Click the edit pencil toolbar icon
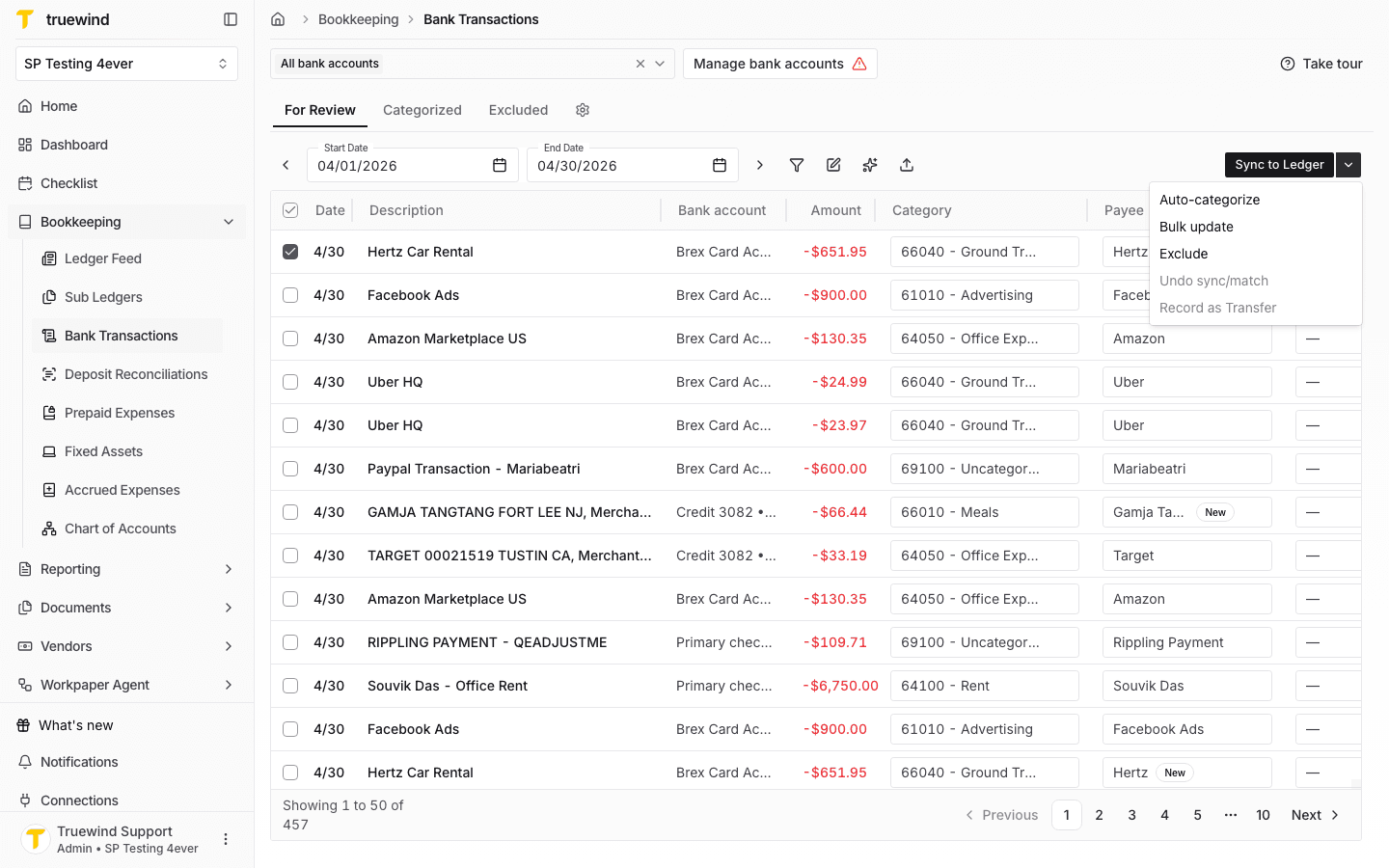 coord(833,165)
